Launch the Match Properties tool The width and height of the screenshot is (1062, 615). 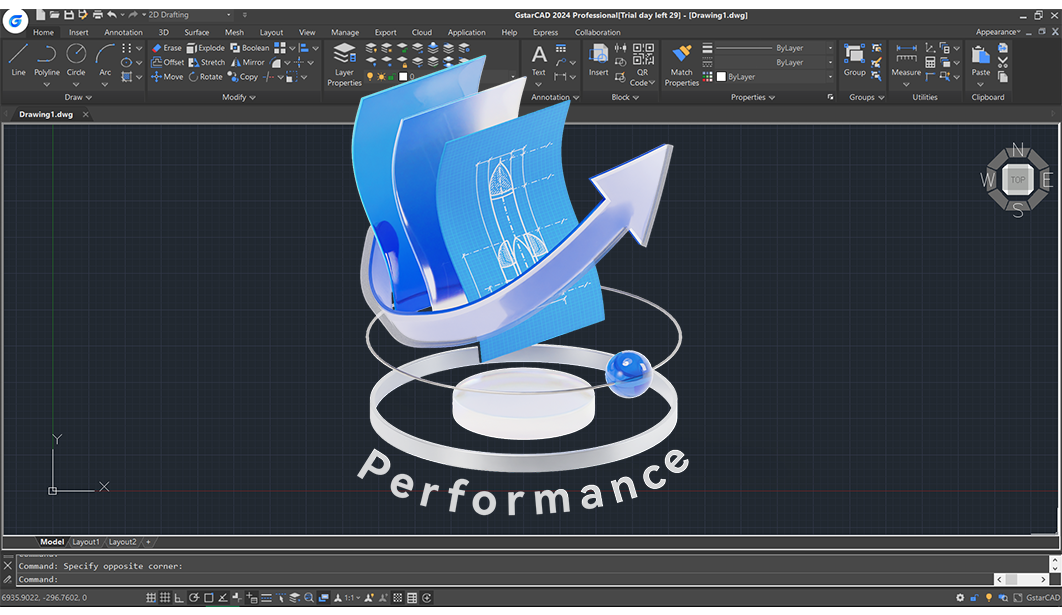click(681, 62)
